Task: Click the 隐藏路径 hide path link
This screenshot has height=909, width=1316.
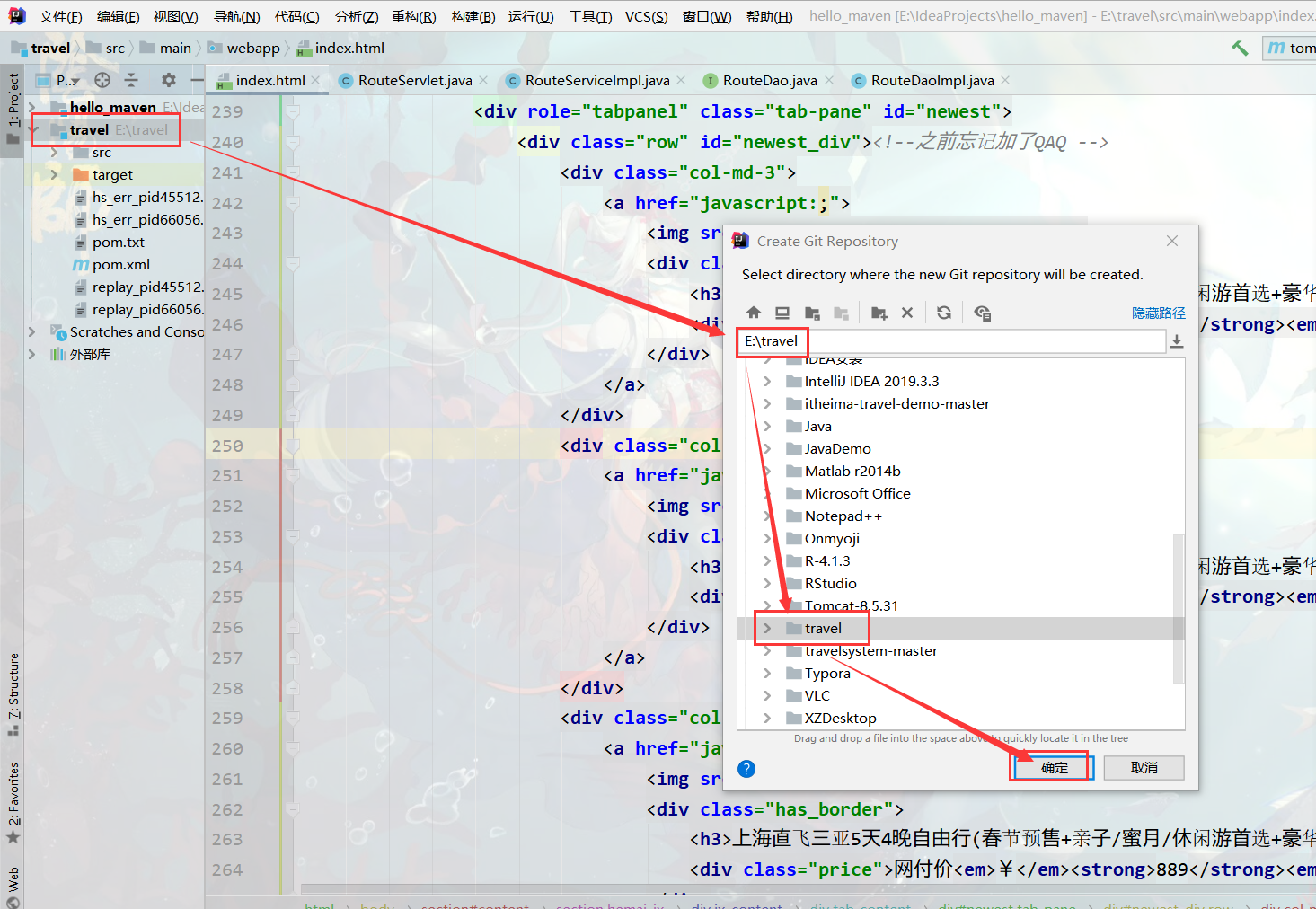Action: tap(1159, 313)
